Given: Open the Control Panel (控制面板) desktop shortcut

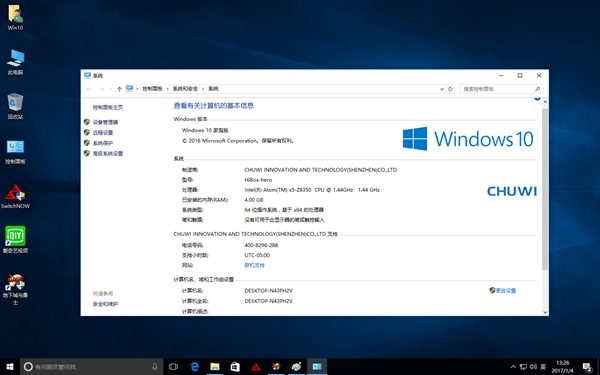Looking at the screenshot, I should pyautogui.click(x=15, y=151).
